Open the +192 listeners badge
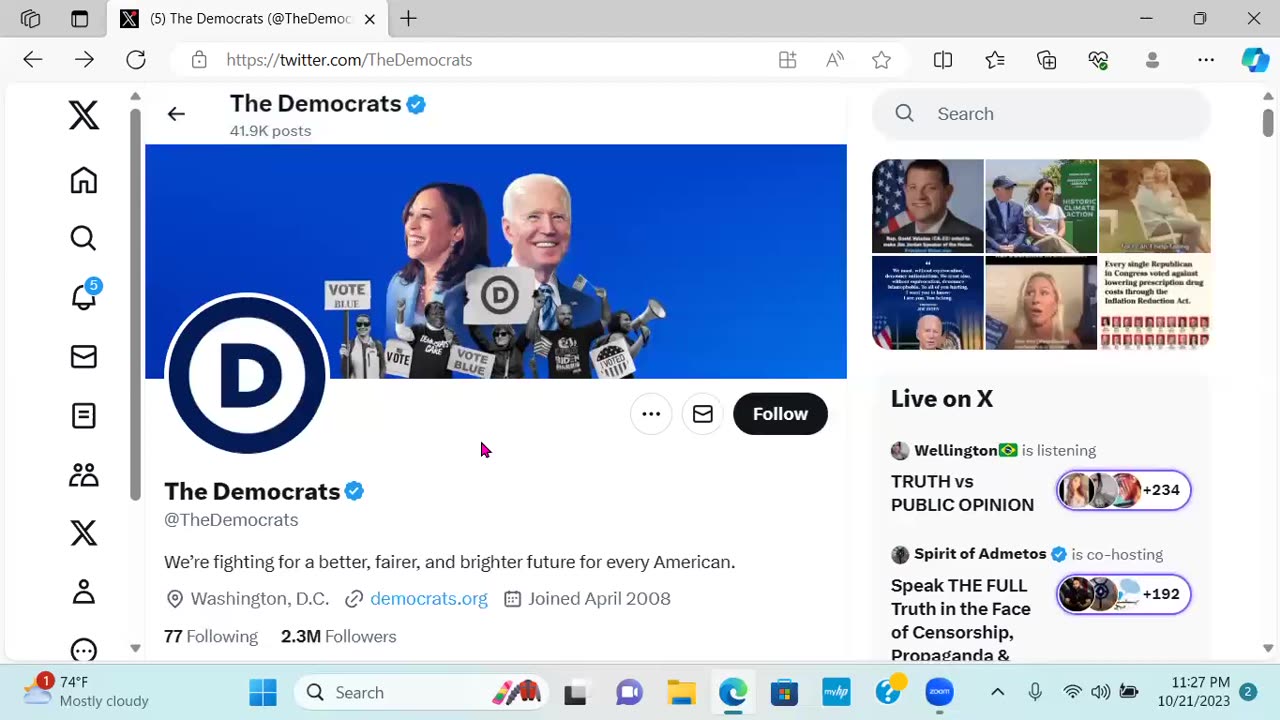 [1124, 594]
